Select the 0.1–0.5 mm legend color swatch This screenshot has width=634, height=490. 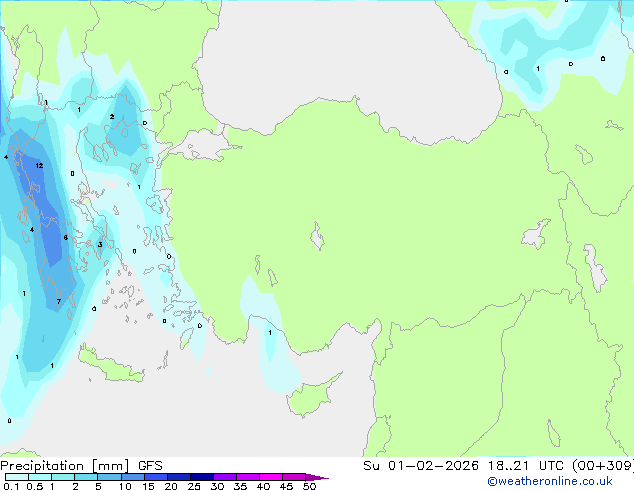pos(17,477)
